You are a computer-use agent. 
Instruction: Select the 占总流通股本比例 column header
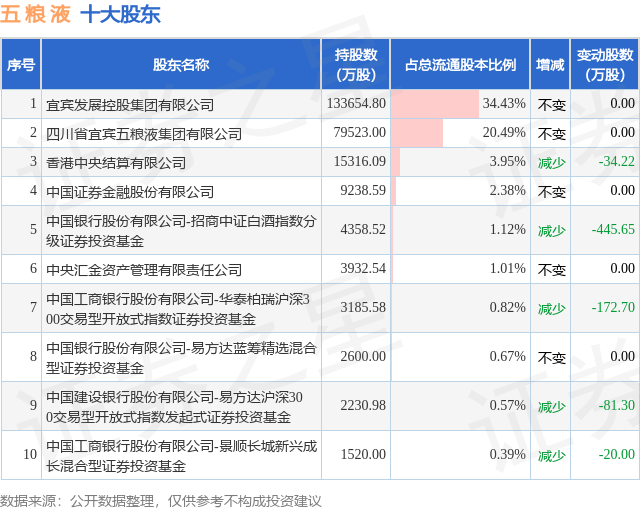pos(460,64)
